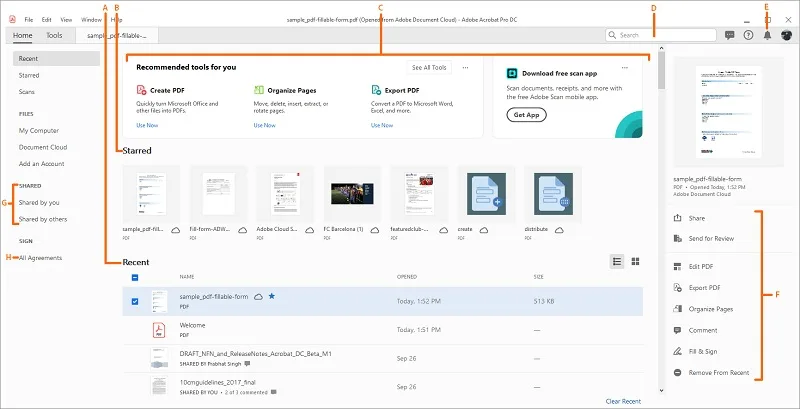Image resolution: width=800 pixels, height=409 pixels.
Task: Switch to list view toggle in Recent
Action: point(617,261)
